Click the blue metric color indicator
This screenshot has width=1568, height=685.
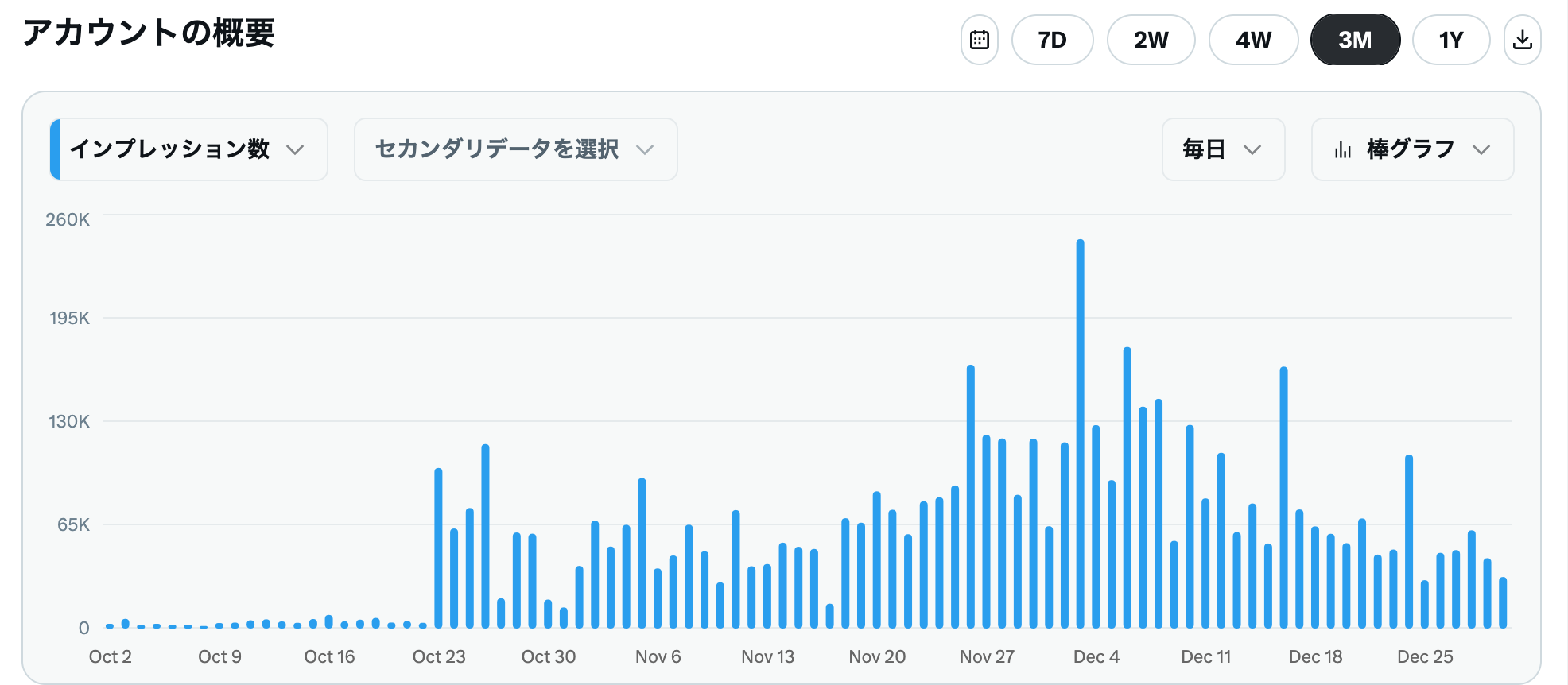(55, 149)
